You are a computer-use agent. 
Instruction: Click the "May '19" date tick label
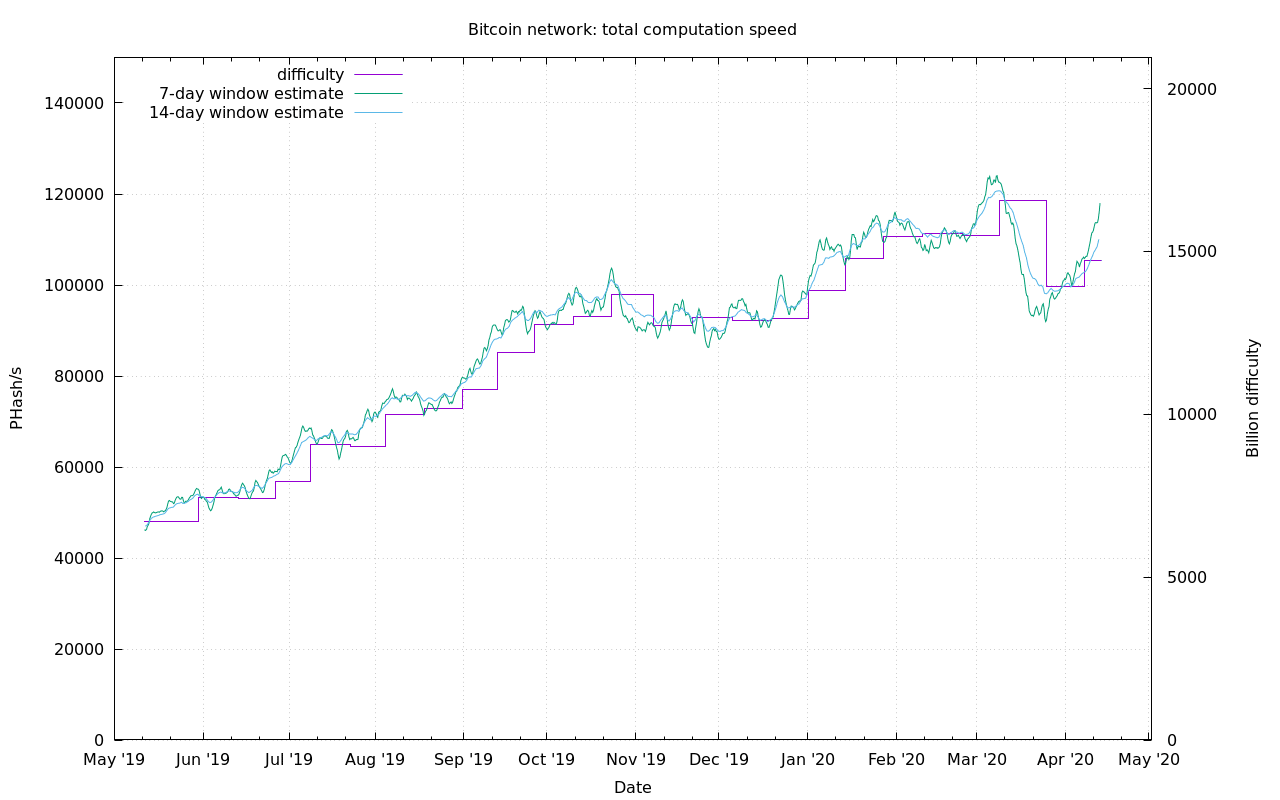click(x=114, y=760)
